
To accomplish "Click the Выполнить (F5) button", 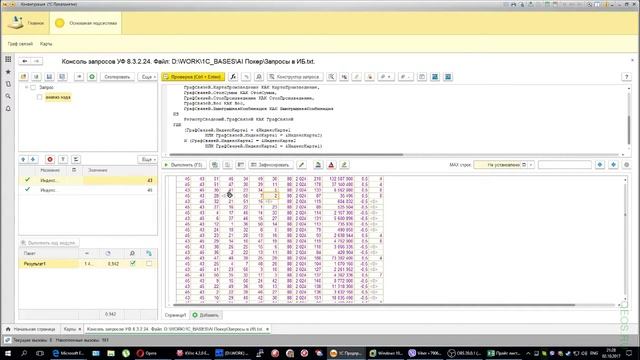I will (183, 165).
